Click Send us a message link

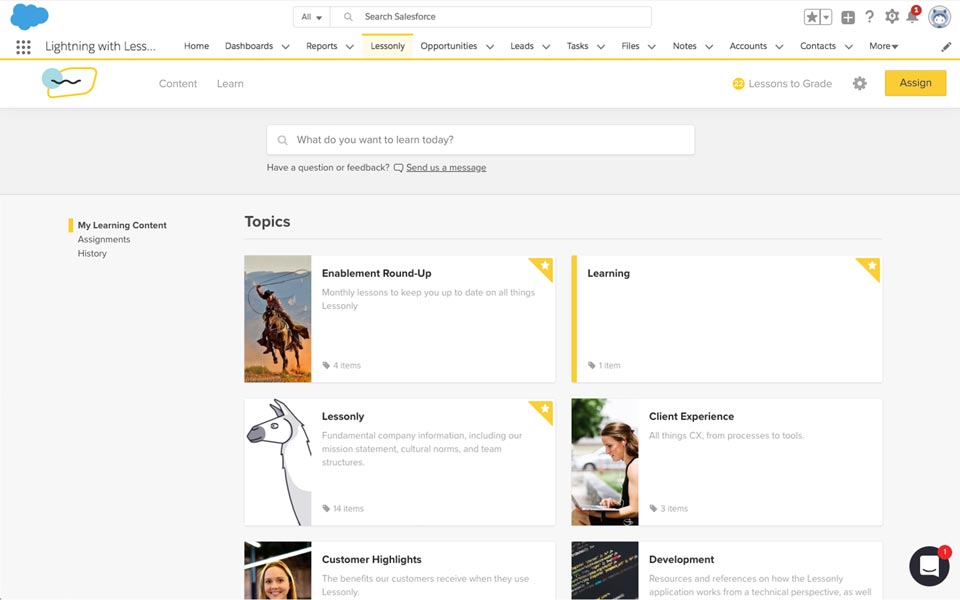point(446,168)
